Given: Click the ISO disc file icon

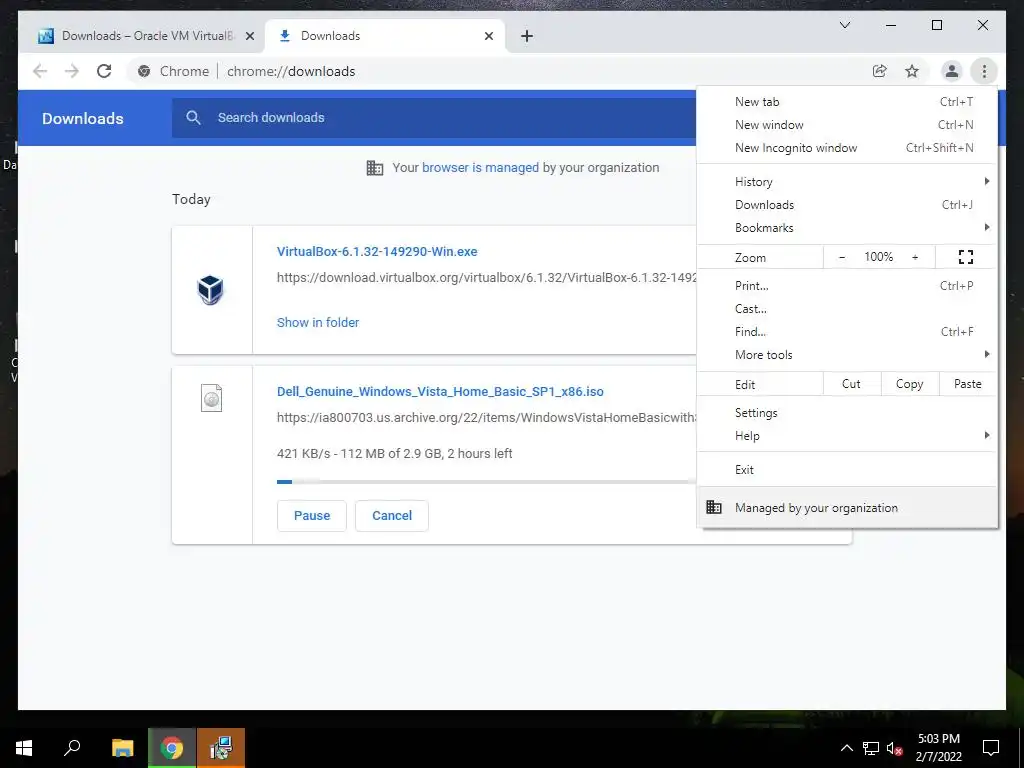Looking at the screenshot, I should [211, 398].
